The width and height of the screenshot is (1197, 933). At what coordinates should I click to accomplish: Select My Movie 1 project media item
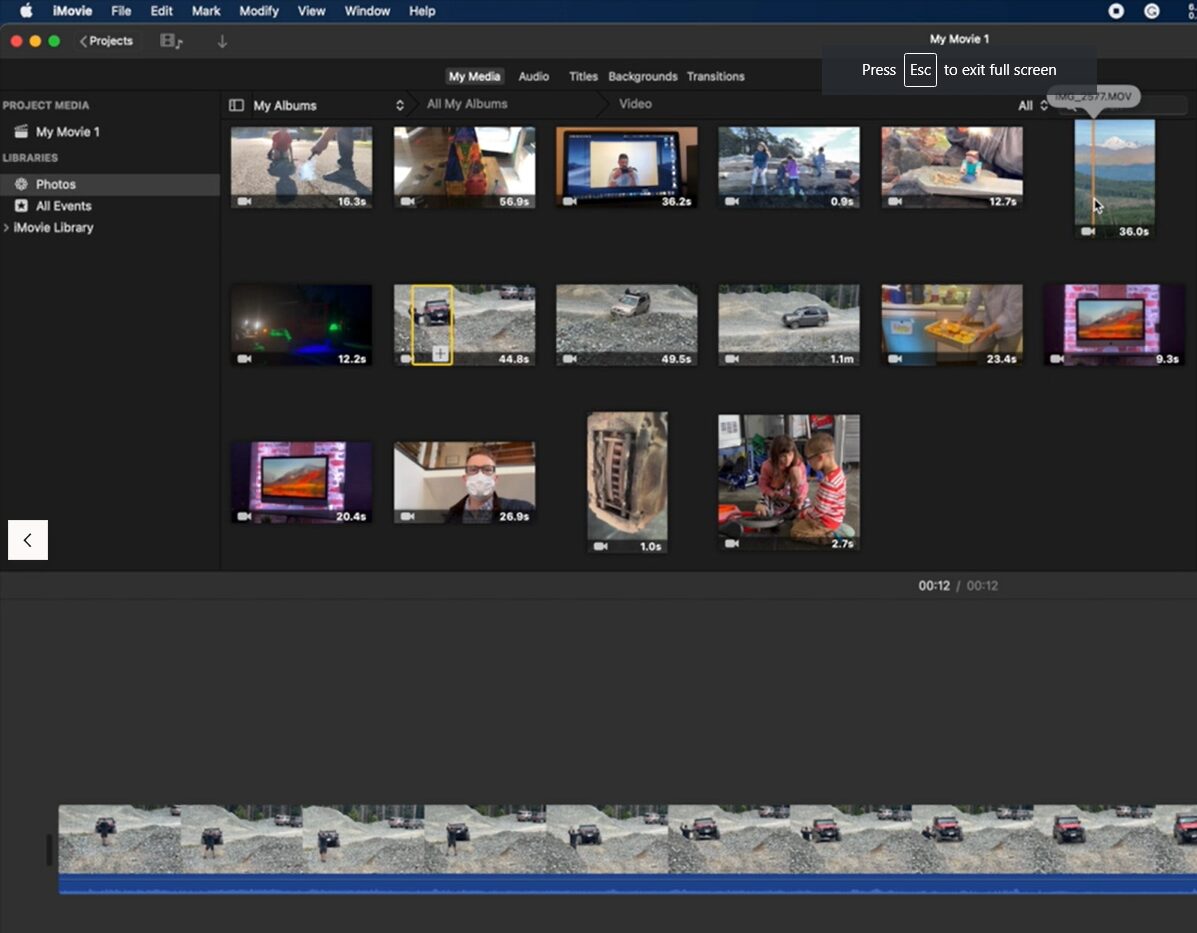tap(67, 132)
